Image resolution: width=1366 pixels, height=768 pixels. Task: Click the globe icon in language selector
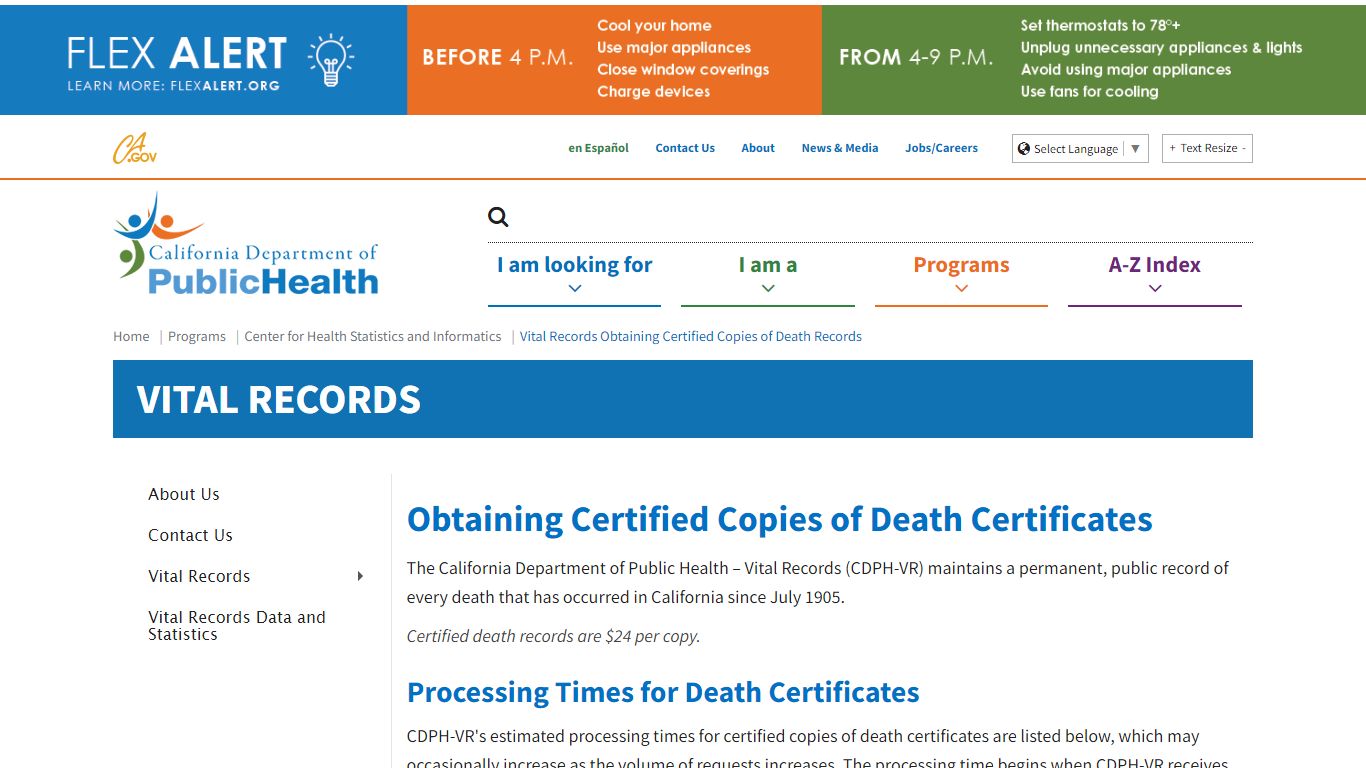[x=1024, y=148]
